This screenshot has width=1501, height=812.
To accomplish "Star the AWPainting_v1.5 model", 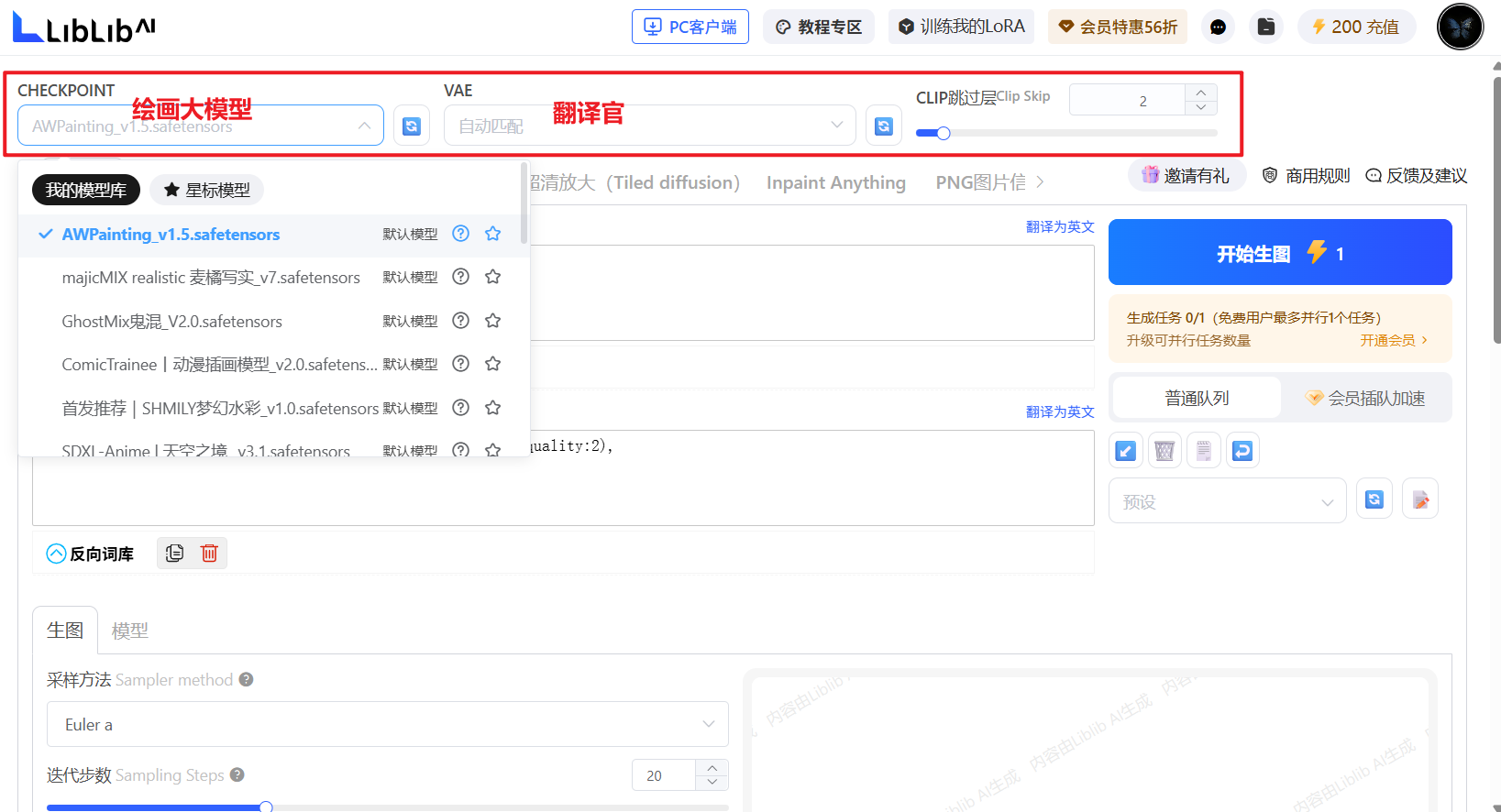I will point(493,234).
